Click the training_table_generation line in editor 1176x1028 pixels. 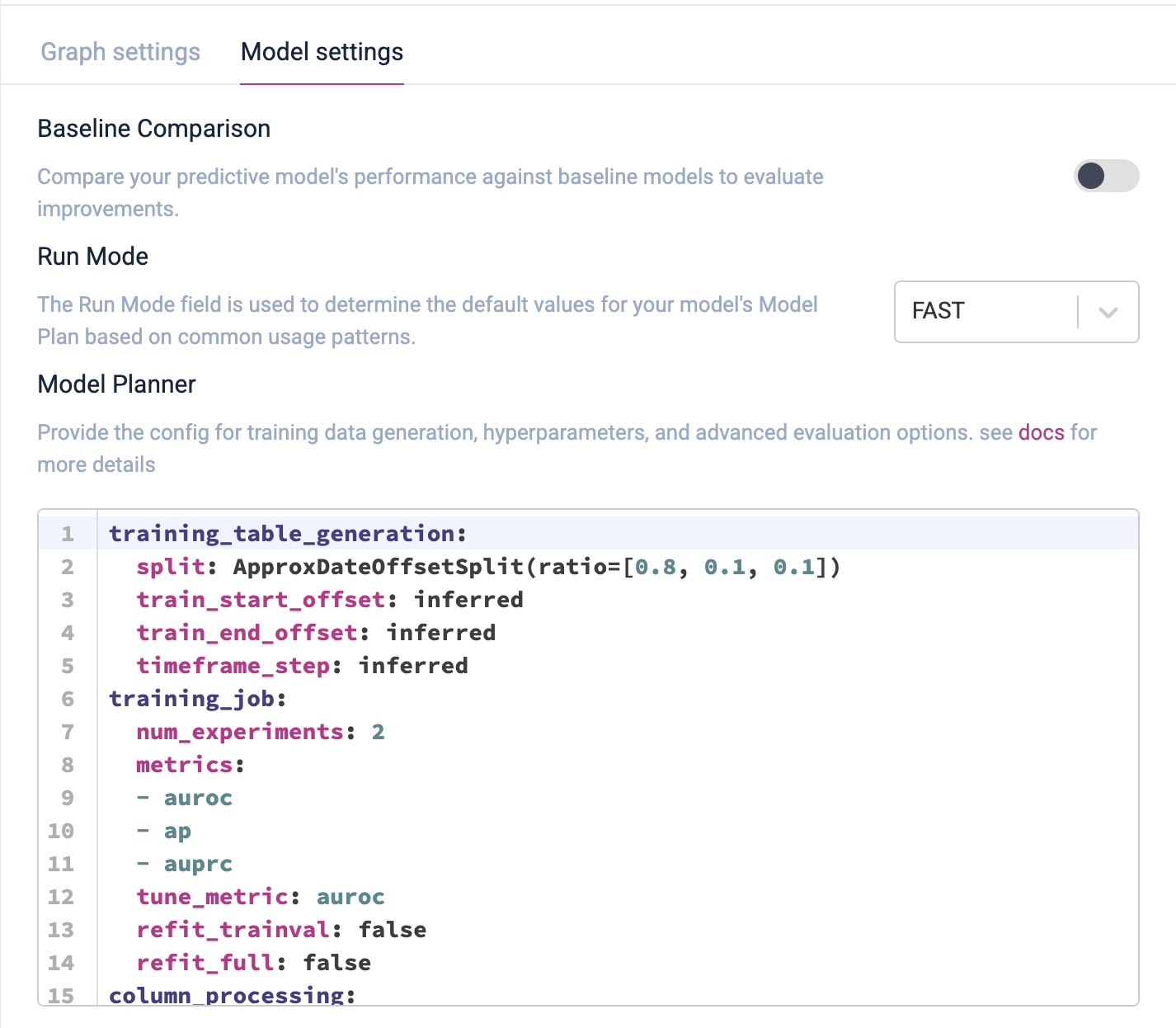point(287,534)
